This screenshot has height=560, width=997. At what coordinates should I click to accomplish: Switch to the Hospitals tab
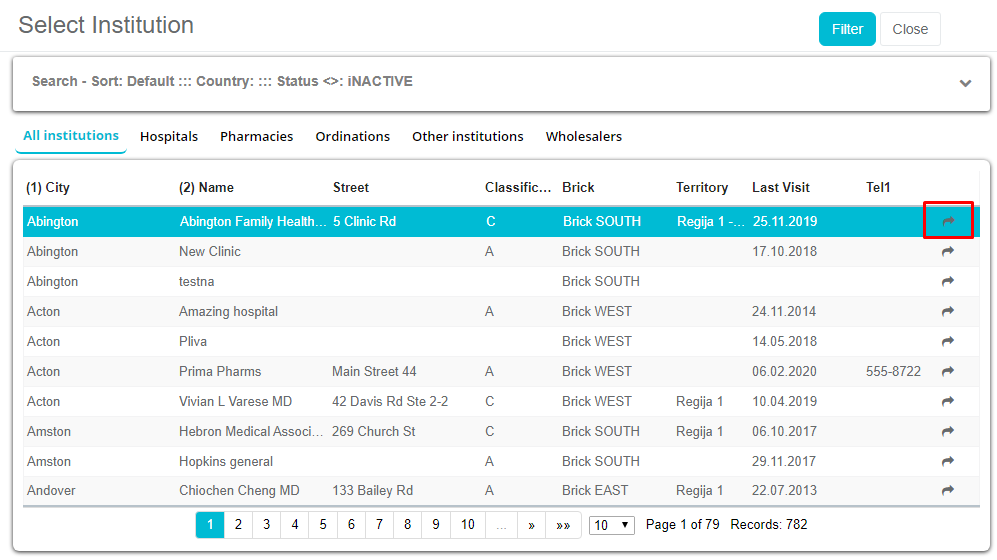(x=169, y=136)
